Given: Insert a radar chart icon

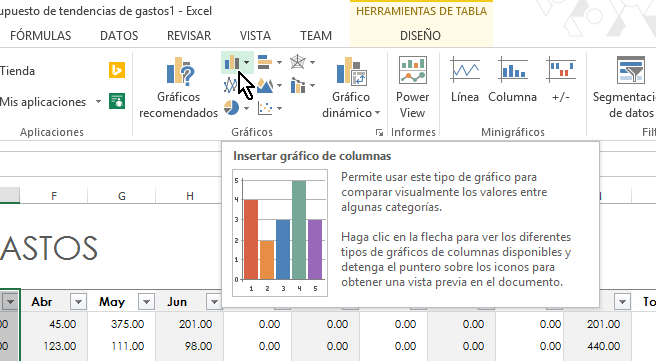Looking at the screenshot, I should (x=298, y=62).
